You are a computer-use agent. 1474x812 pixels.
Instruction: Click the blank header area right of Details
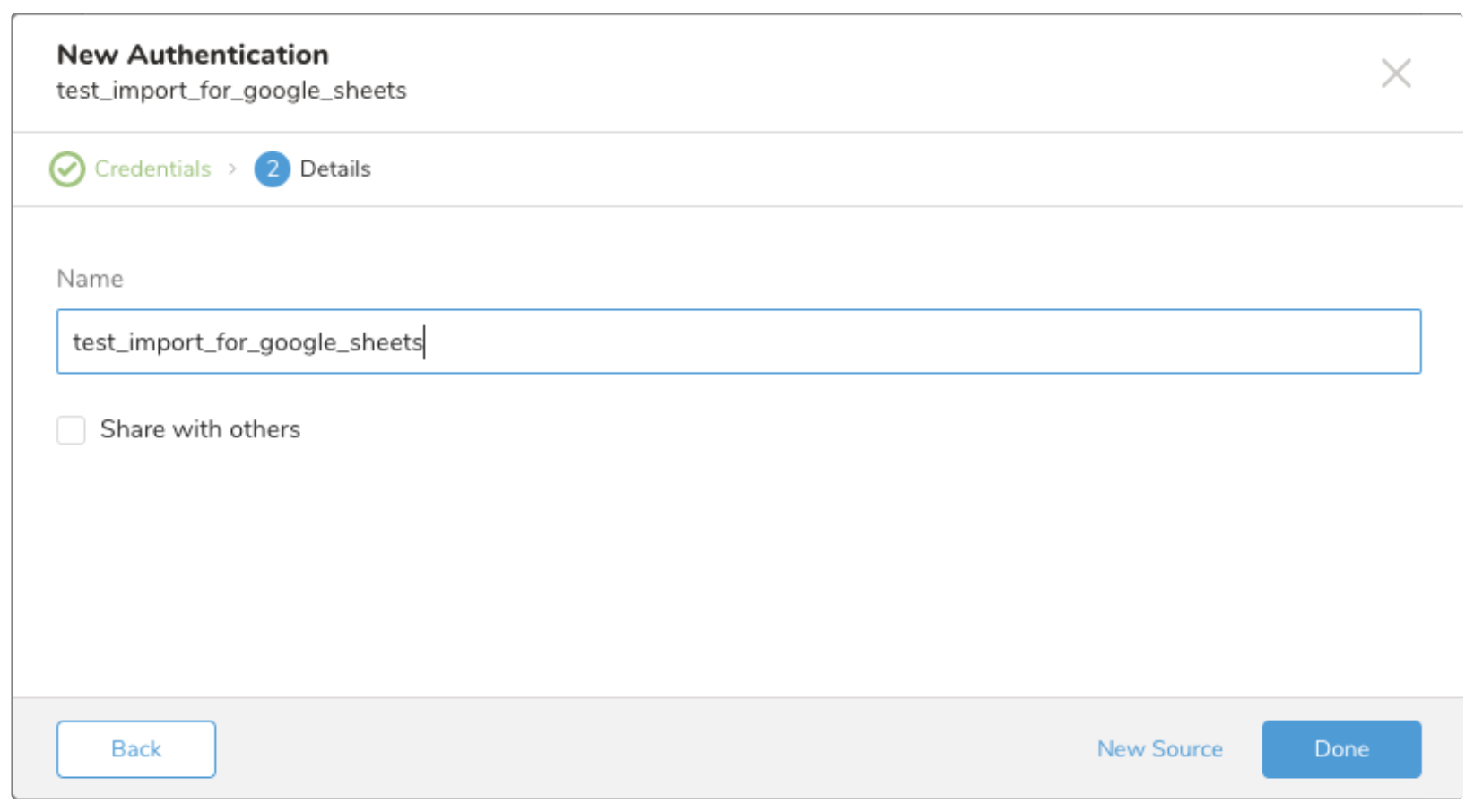[x=897, y=169]
